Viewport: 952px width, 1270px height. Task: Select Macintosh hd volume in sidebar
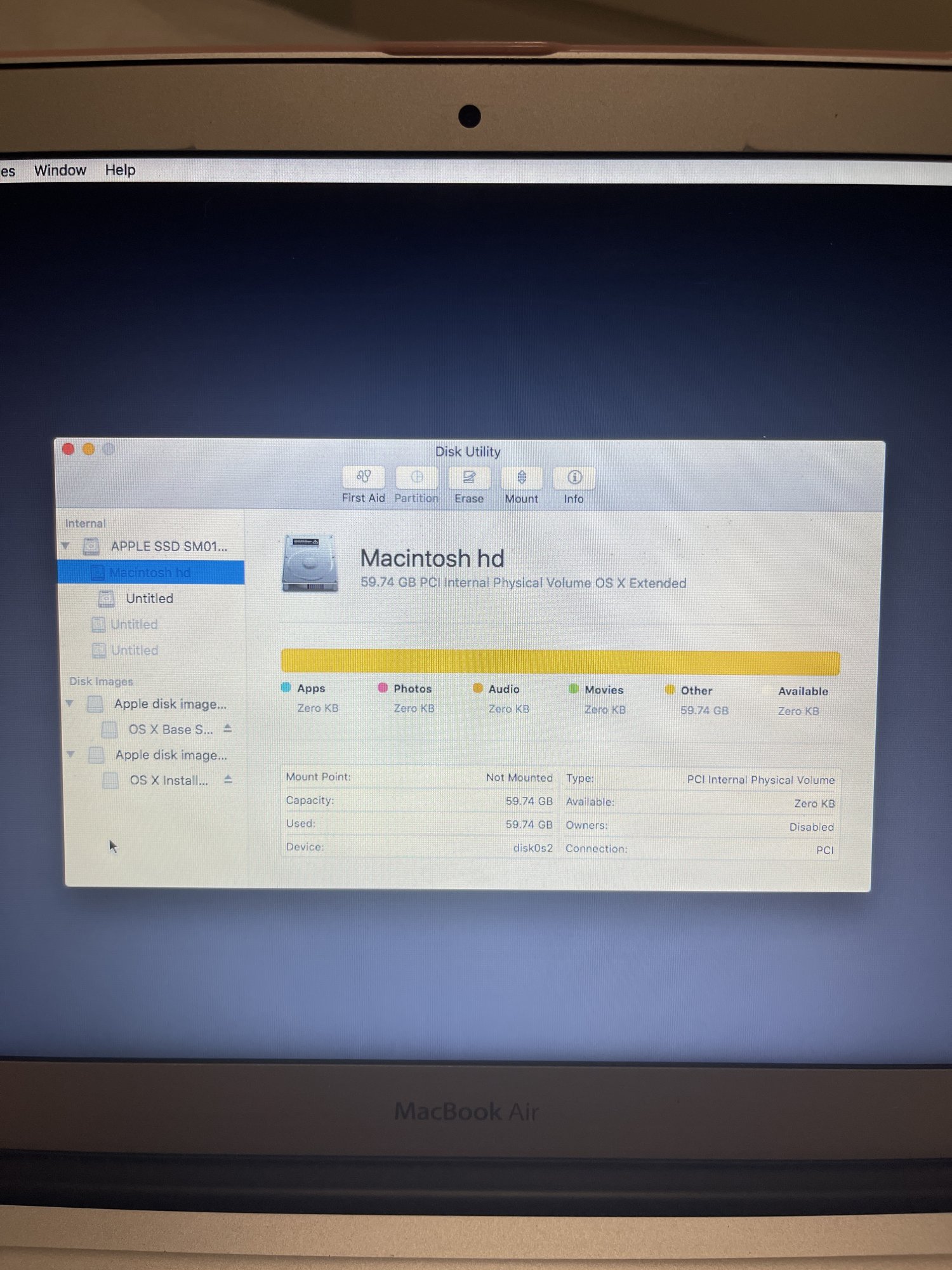151,572
